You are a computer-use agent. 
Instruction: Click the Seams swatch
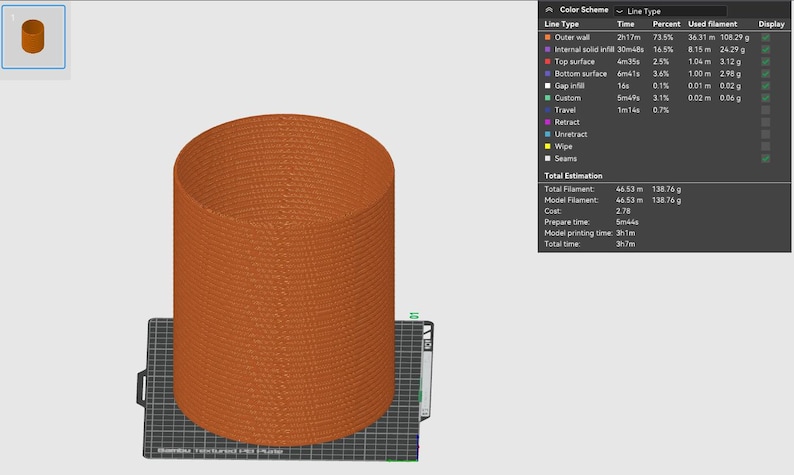point(547,159)
